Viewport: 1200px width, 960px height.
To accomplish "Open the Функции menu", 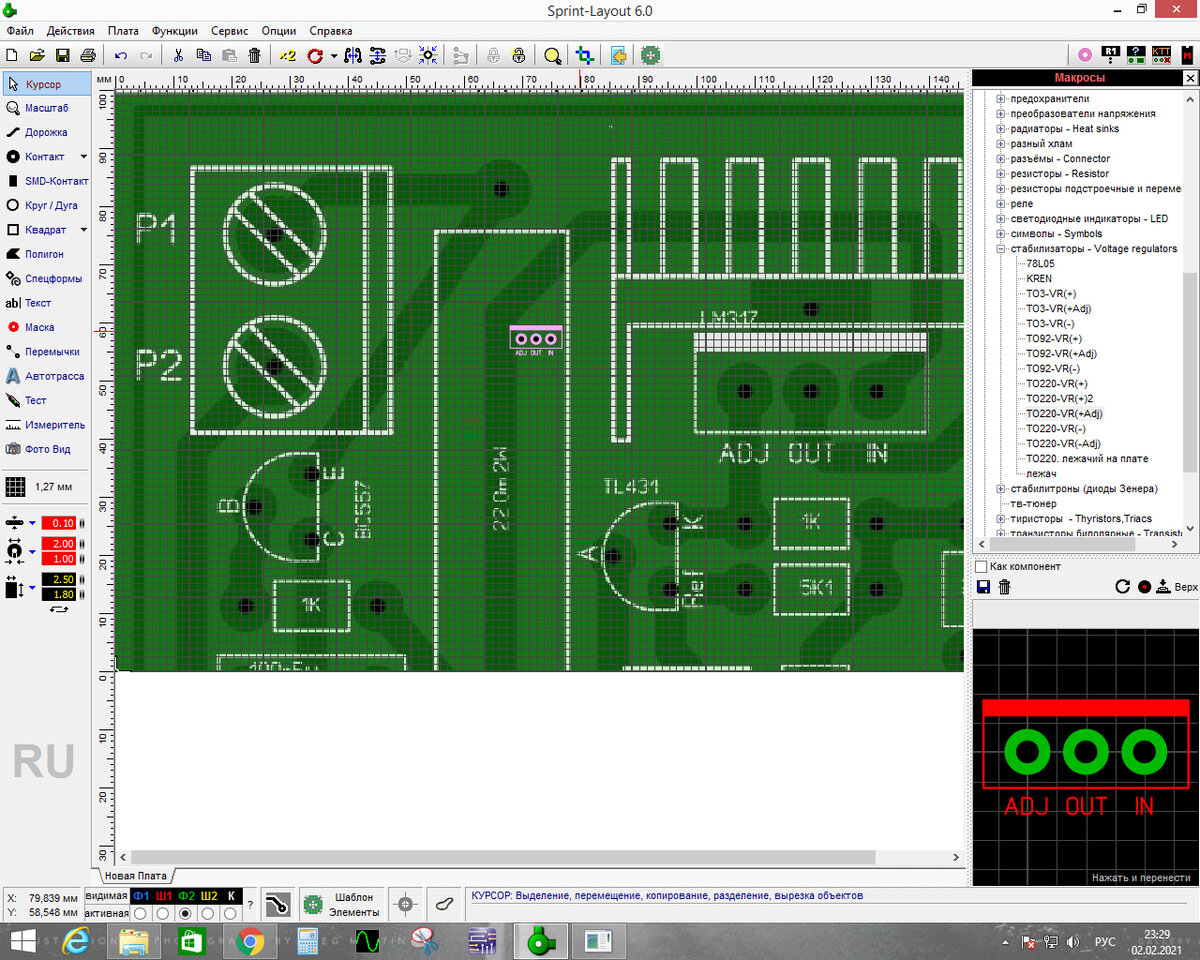I will tap(175, 31).
